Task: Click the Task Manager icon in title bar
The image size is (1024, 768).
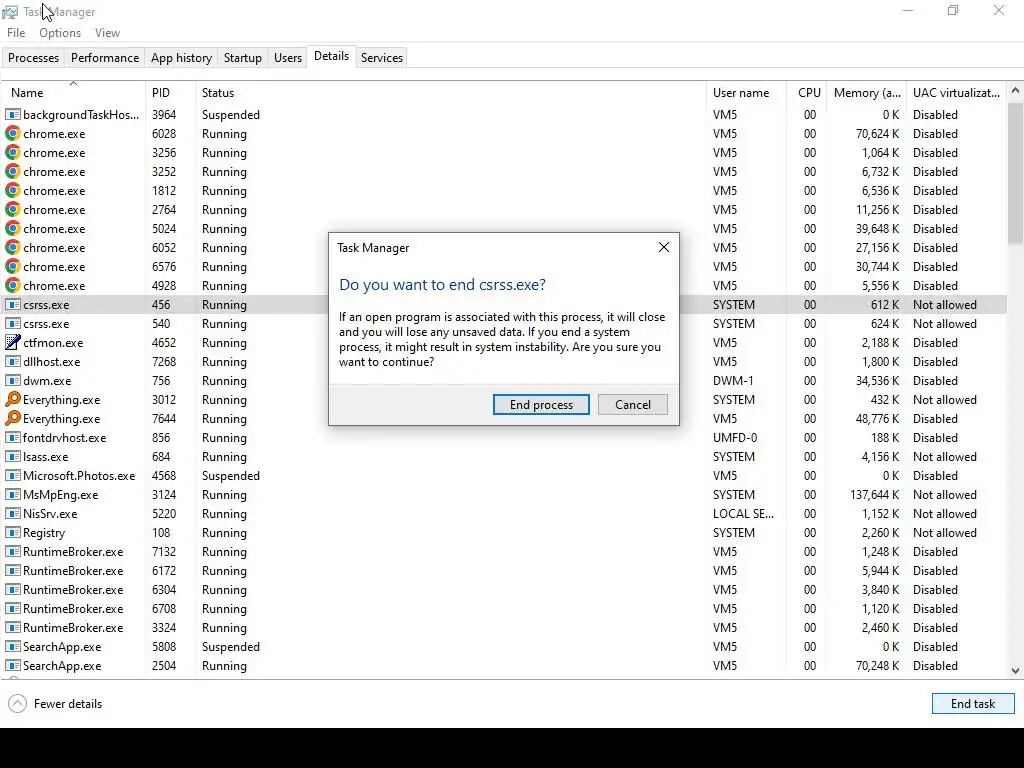Action: coord(10,12)
